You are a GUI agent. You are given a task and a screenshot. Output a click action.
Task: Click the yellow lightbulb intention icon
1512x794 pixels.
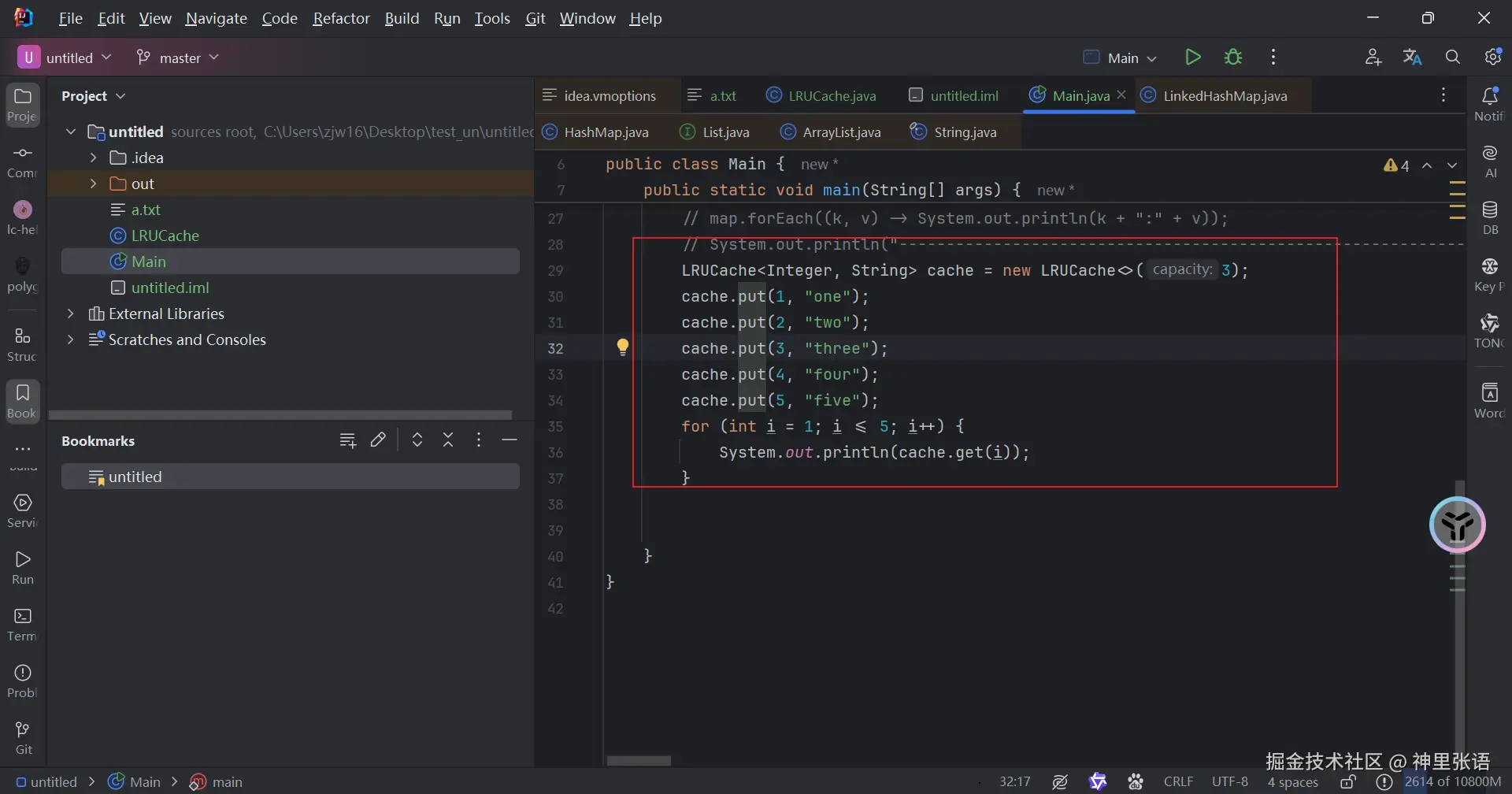(623, 347)
